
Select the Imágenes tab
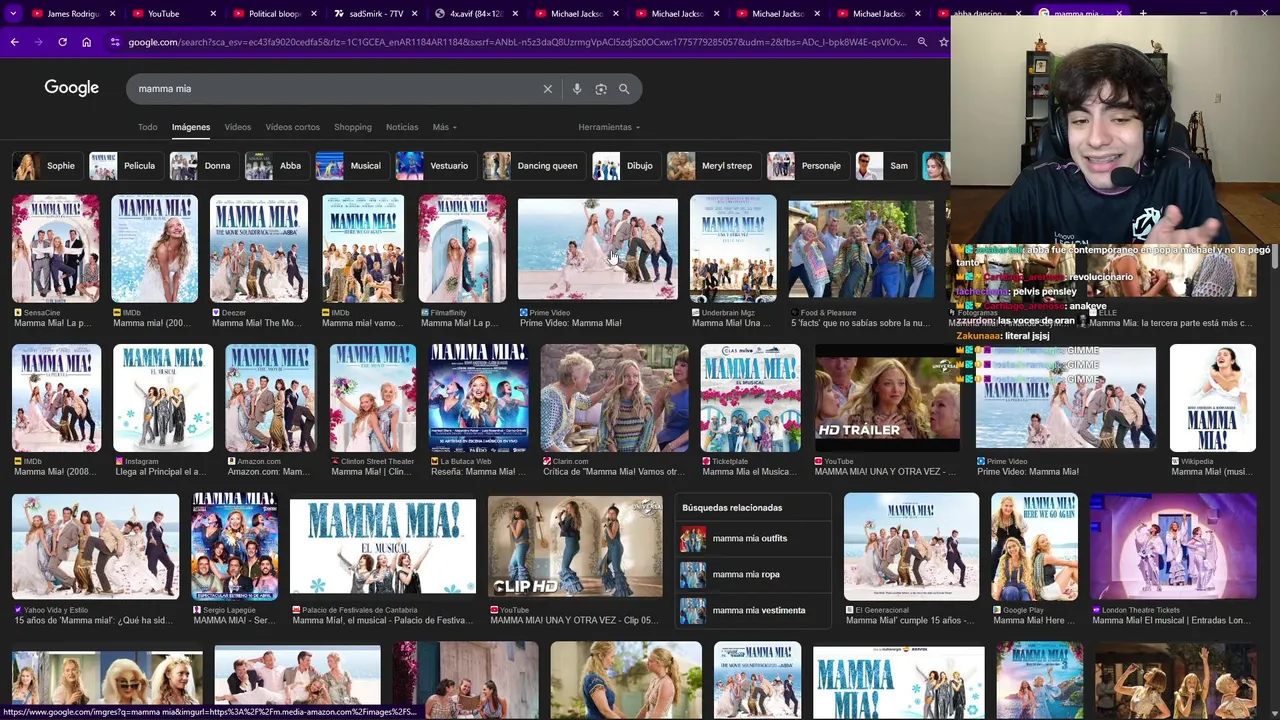click(x=191, y=127)
